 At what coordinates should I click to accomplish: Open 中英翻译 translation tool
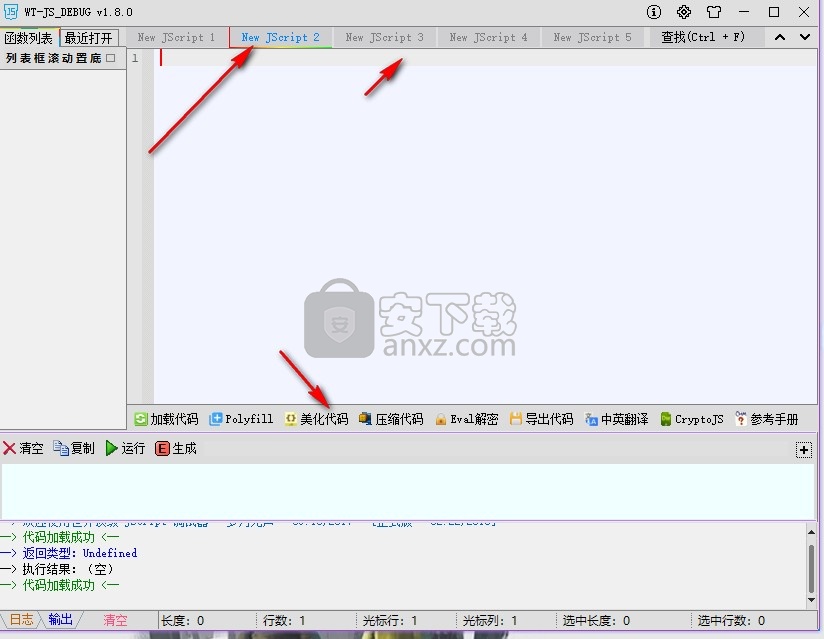click(x=616, y=419)
